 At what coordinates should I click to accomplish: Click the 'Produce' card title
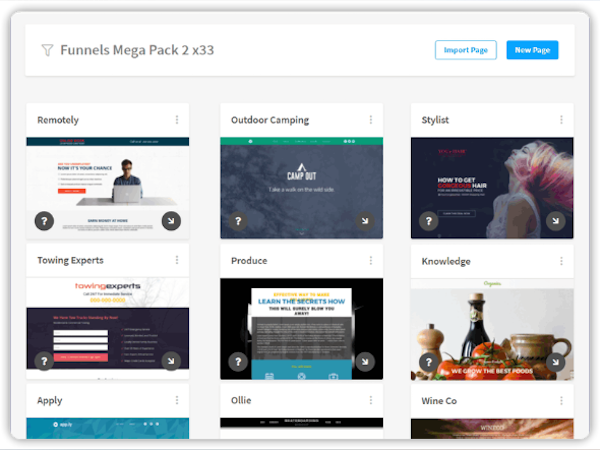(x=249, y=261)
